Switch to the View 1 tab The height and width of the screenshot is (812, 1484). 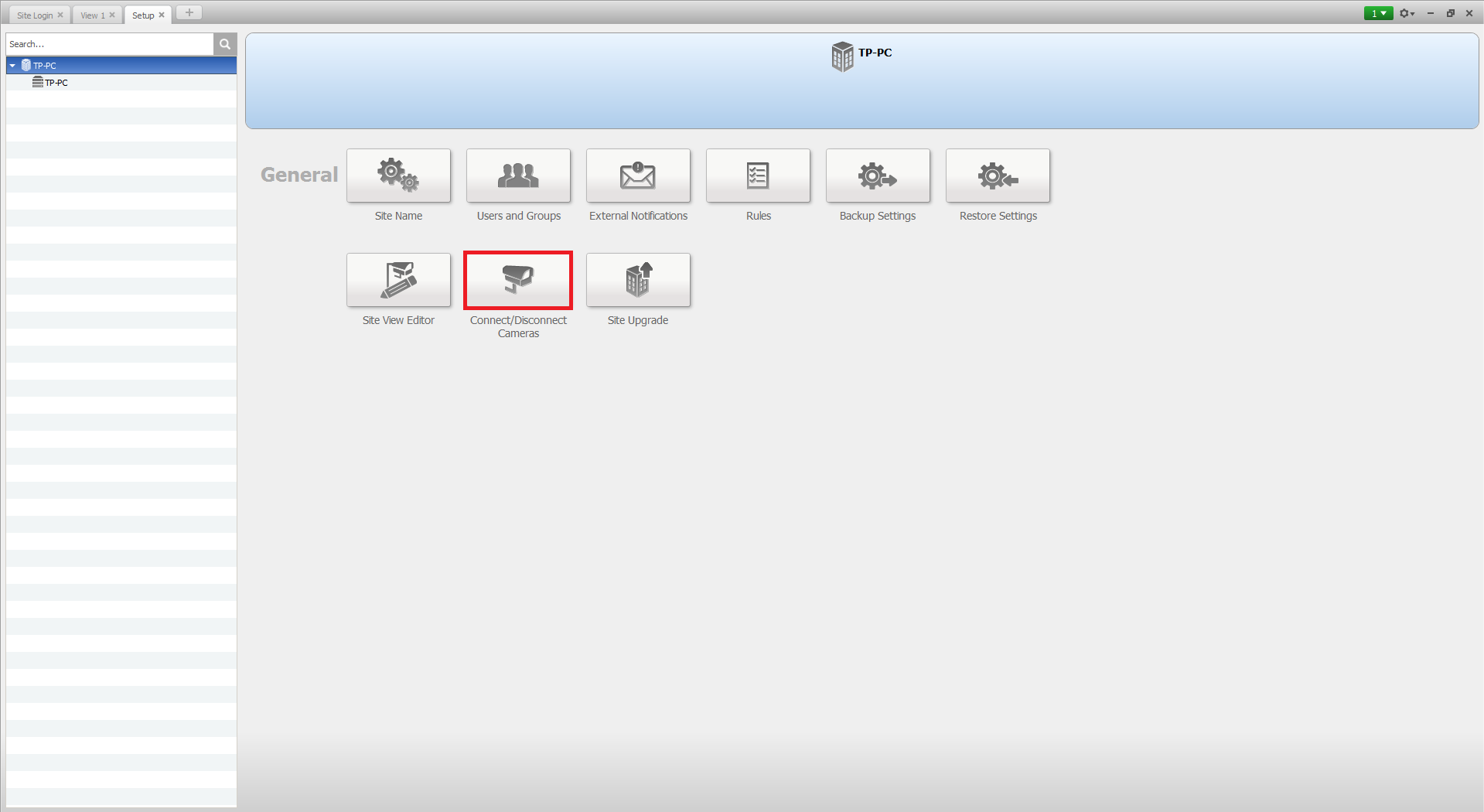point(92,15)
